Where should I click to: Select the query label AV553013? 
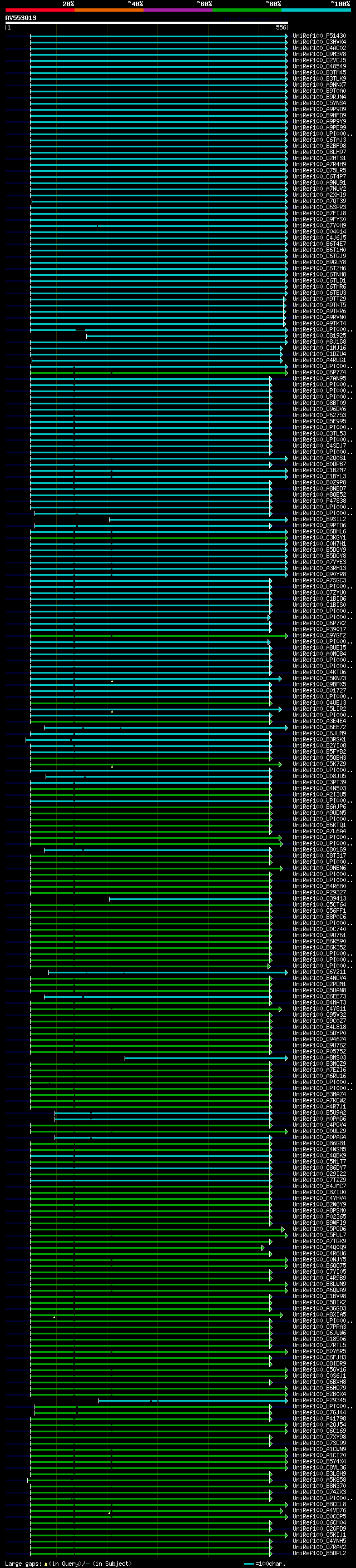pyautogui.click(x=21, y=18)
